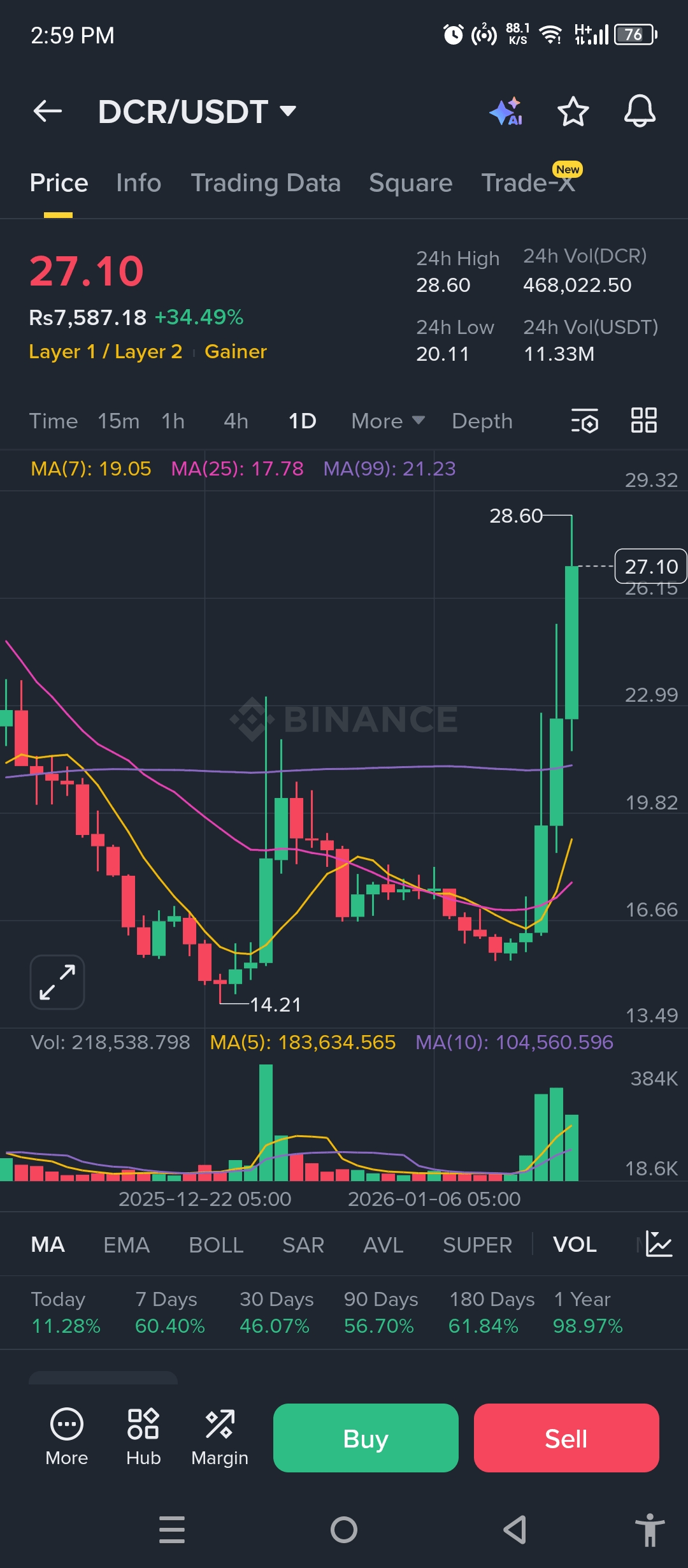Viewport: 688px width, 1568px height.
Task: Switch to the Info tab
Action: click(139, 183)
